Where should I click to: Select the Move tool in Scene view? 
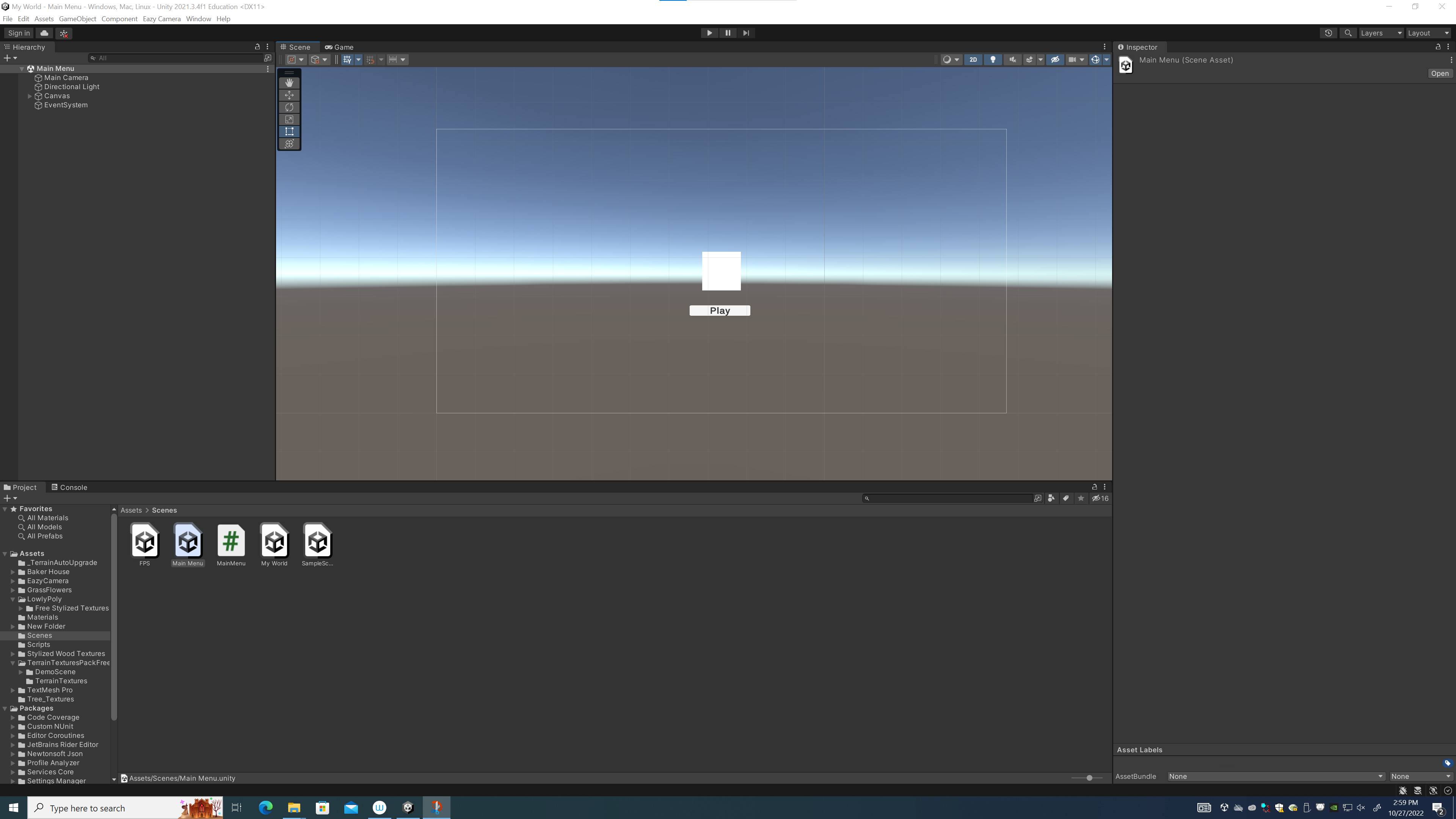[289, 95]
